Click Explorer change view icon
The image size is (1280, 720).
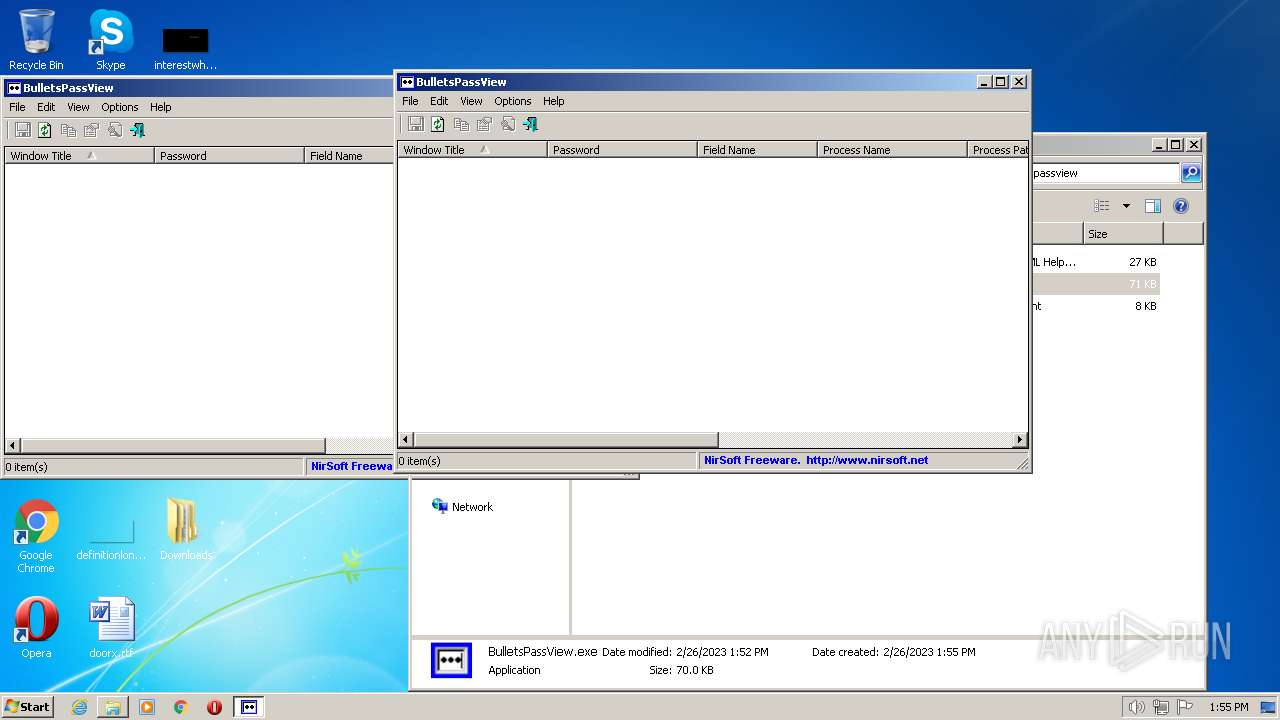(1102, 206)
